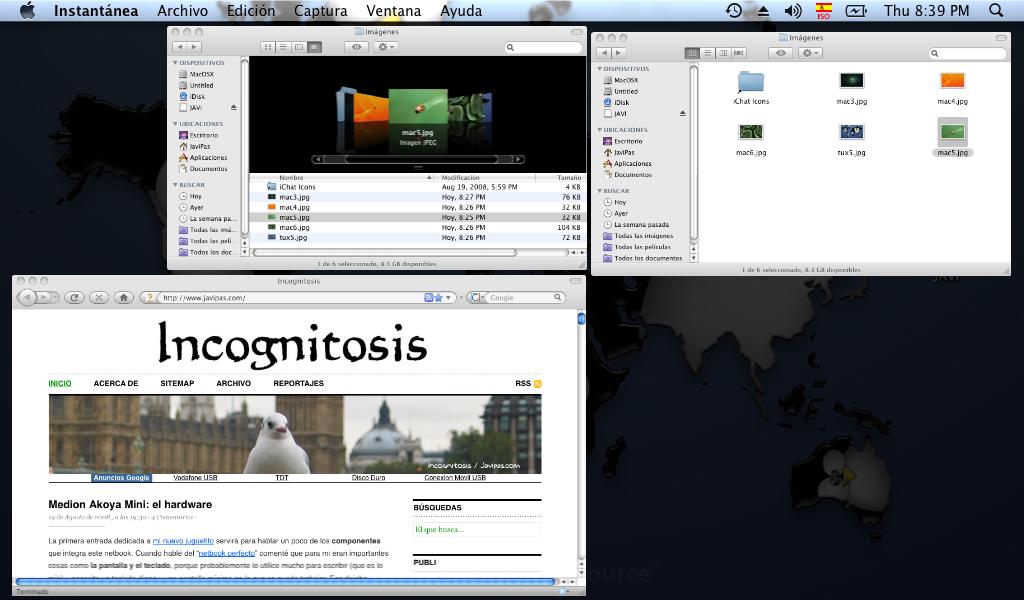Open the volume control in the menu bar
The height and width of the screenshot is (600, 1024).
coord(792,10)
